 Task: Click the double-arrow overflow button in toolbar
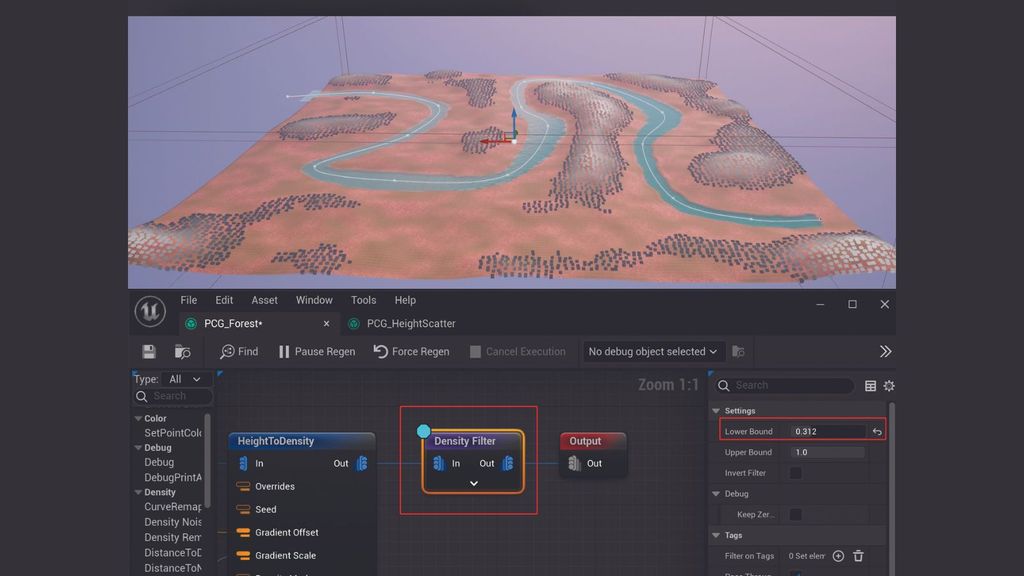[x=885, y=351]
